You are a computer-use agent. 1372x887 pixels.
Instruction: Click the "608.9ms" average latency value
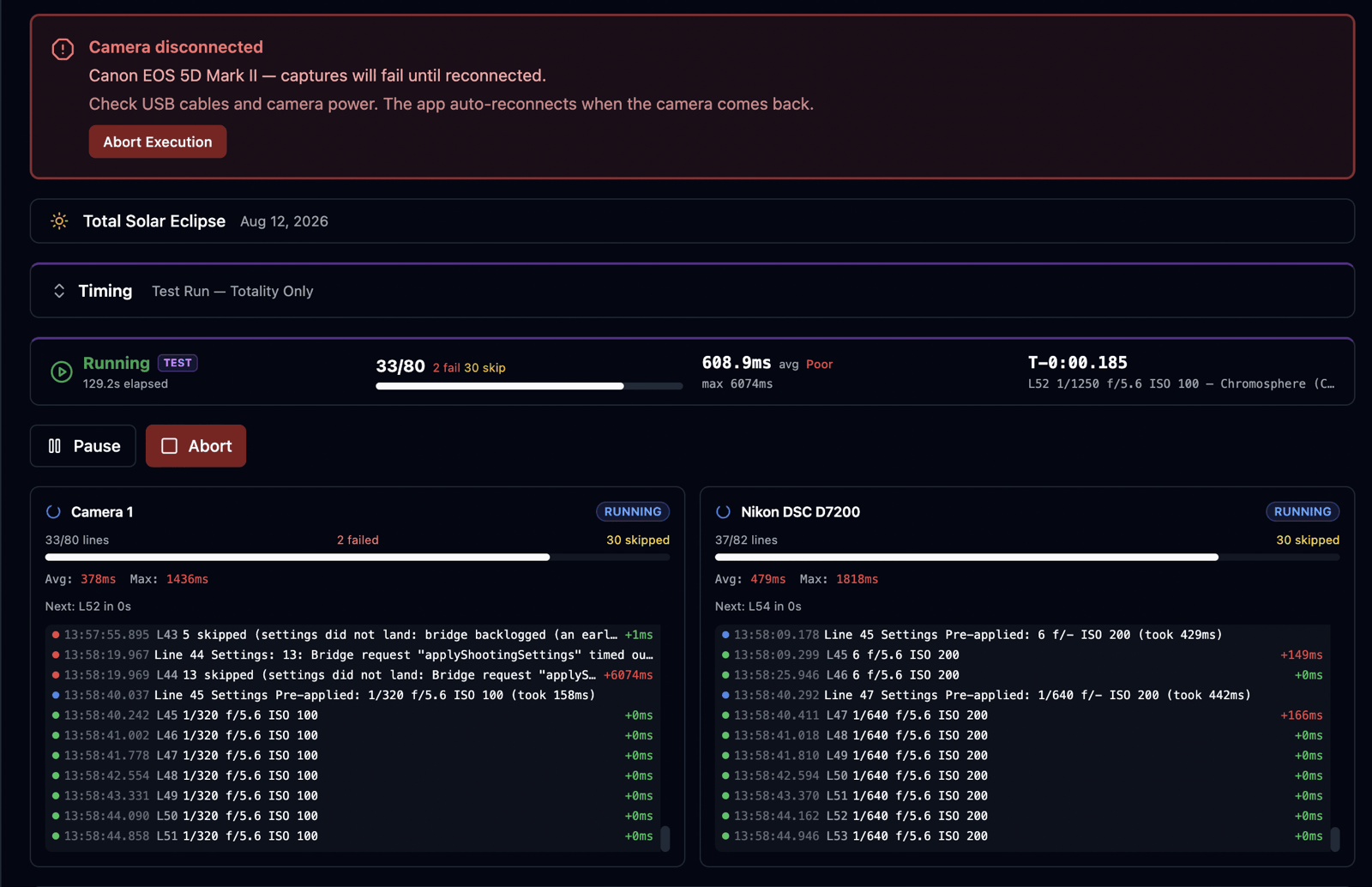coord(737,363)
